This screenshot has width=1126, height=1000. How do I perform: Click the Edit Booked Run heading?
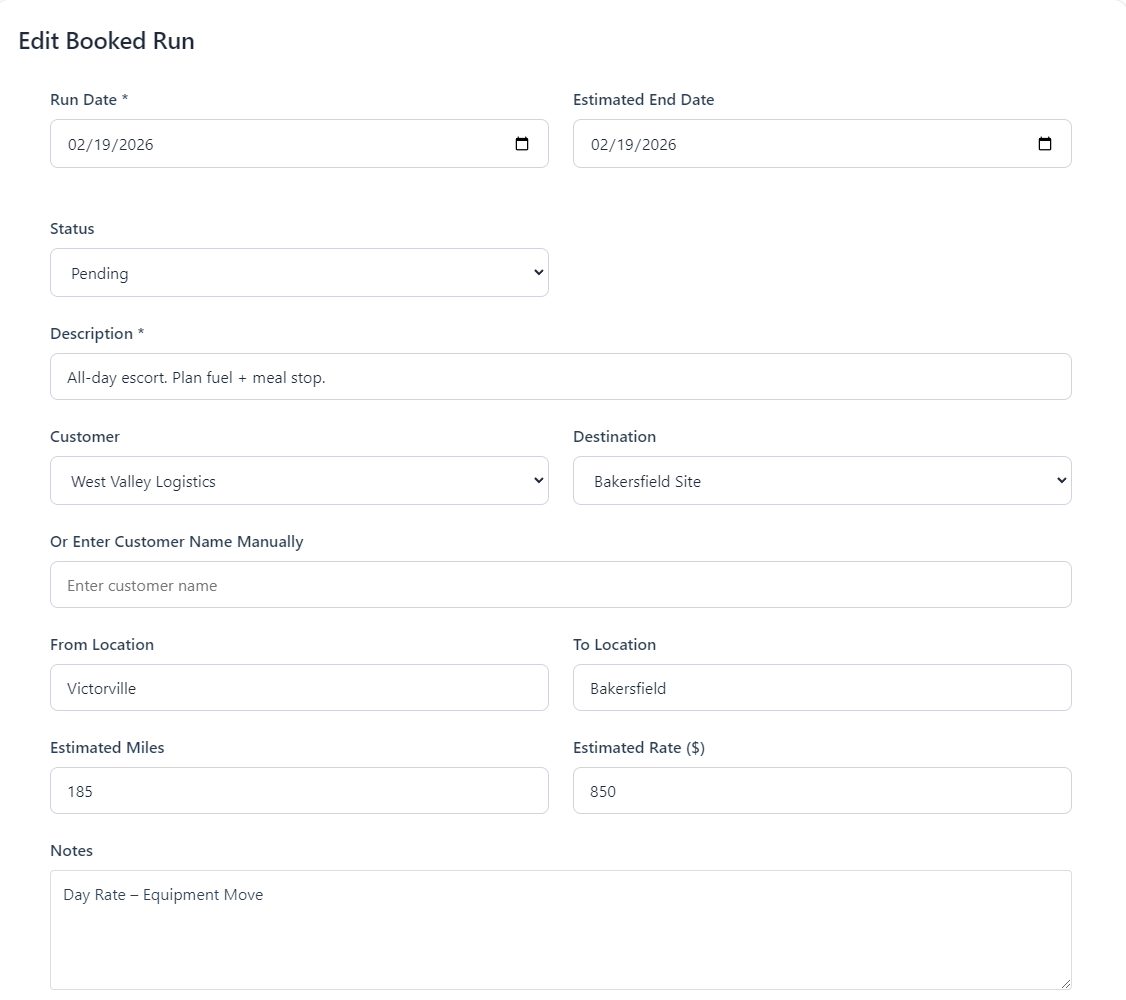point(106,42)
